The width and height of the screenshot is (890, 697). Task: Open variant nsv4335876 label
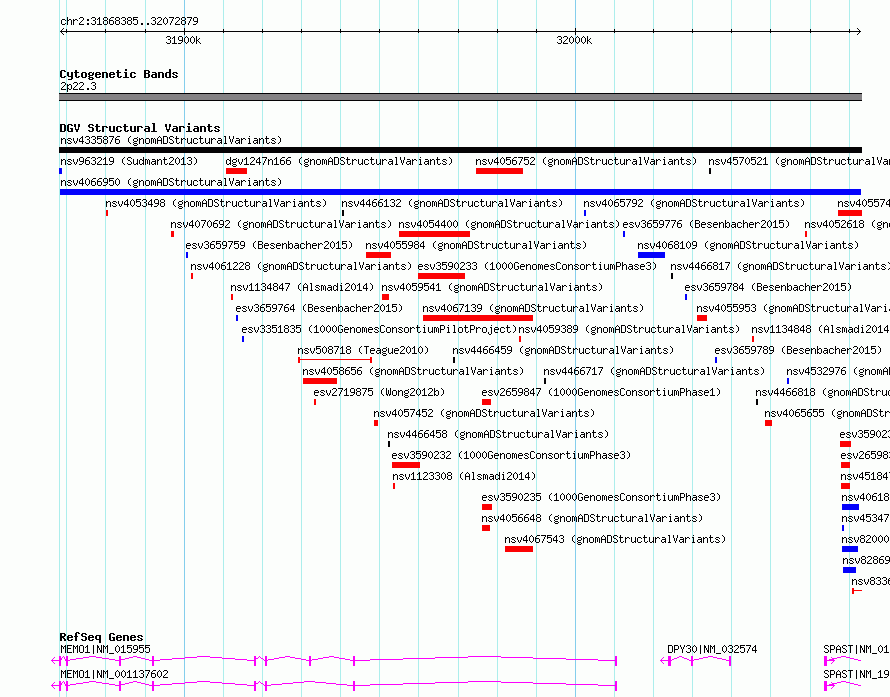coord(171,140)
